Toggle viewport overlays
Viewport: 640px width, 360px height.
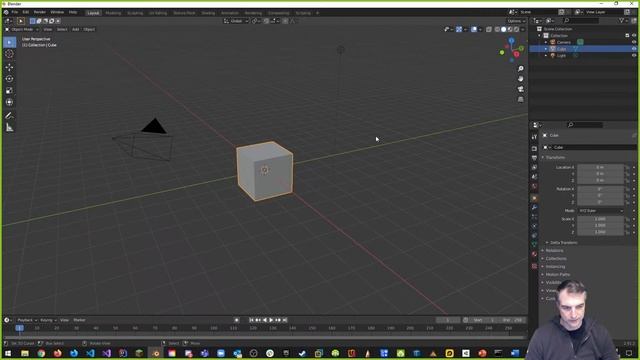click(x=474, y=29)
